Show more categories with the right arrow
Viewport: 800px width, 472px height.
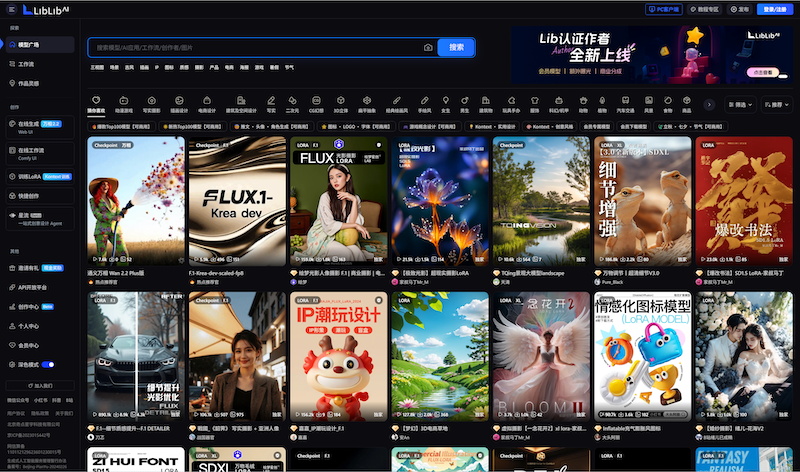(x=709, y=105)
